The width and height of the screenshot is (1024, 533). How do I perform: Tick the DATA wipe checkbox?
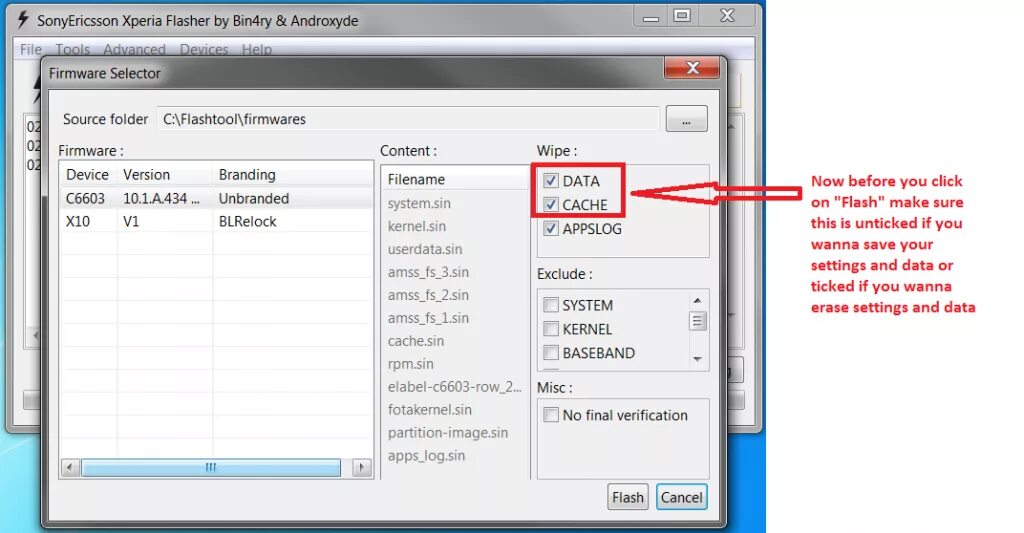[x=551, y=181]
